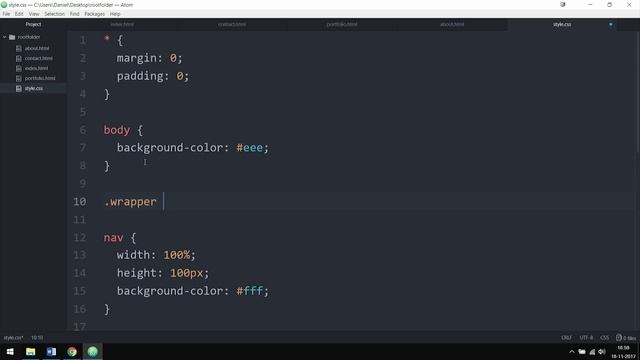Collapse the rootfolder tree arrow
This screenshot has width=640, height=360.
4,37
